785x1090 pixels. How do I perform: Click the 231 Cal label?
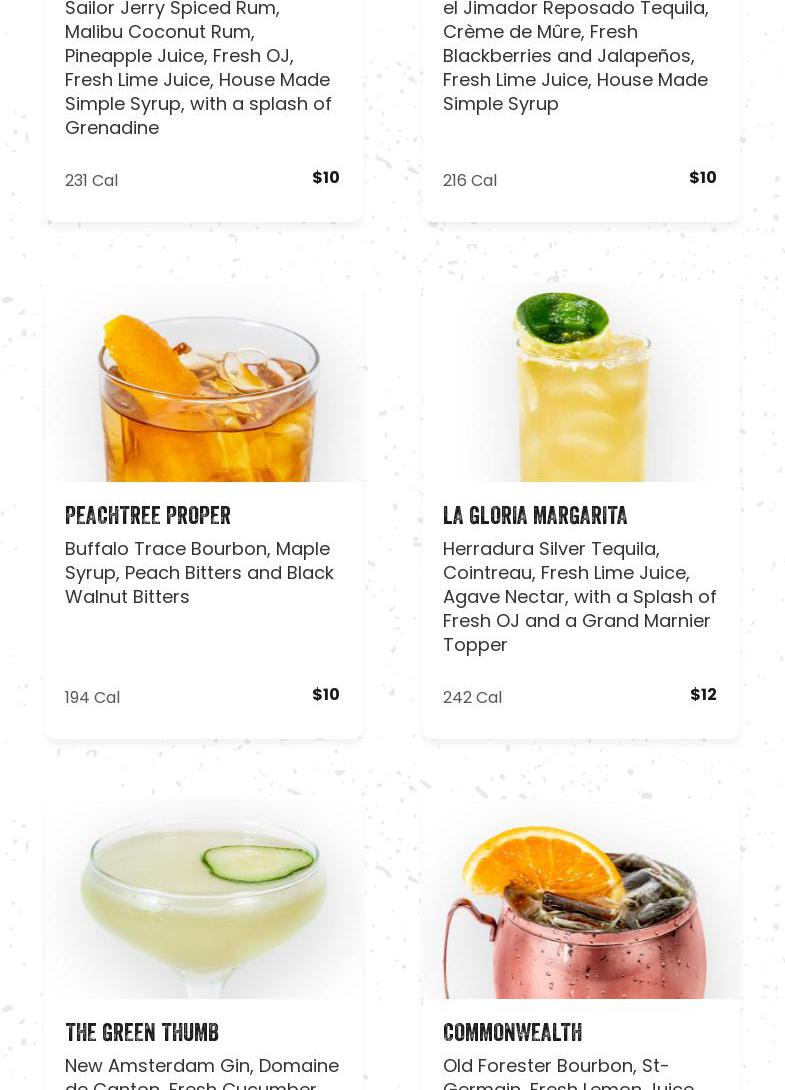[x=91, y=180]
